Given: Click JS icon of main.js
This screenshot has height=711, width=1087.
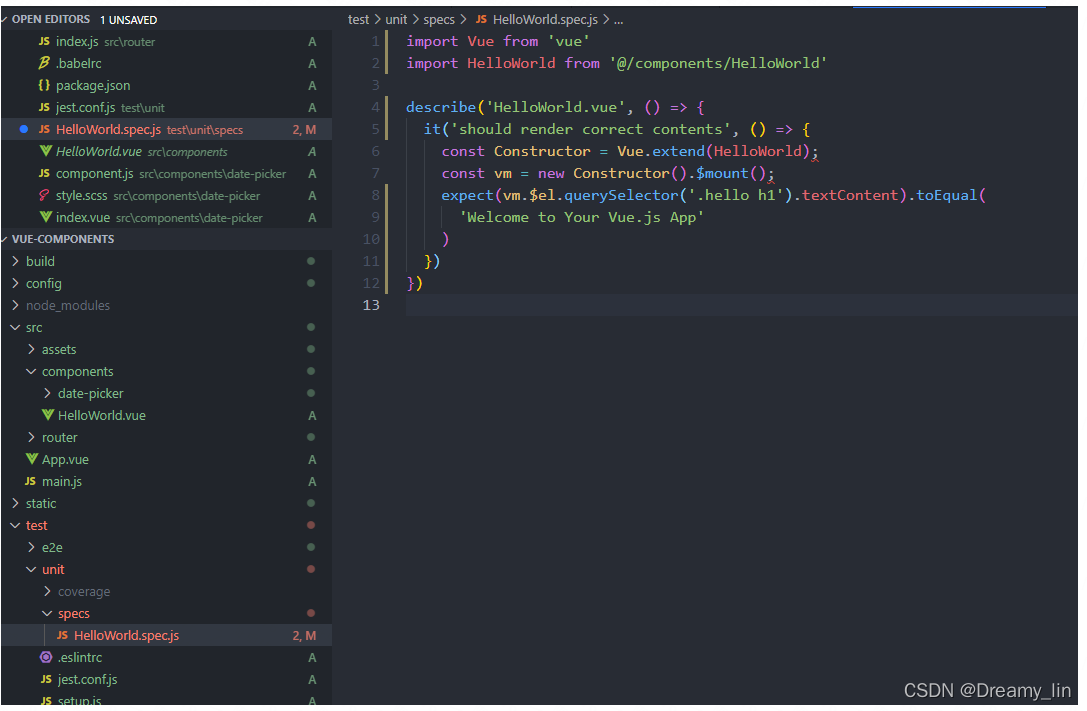Looking at the screenshot, I should pyautogui.click(x=31, y=481).
